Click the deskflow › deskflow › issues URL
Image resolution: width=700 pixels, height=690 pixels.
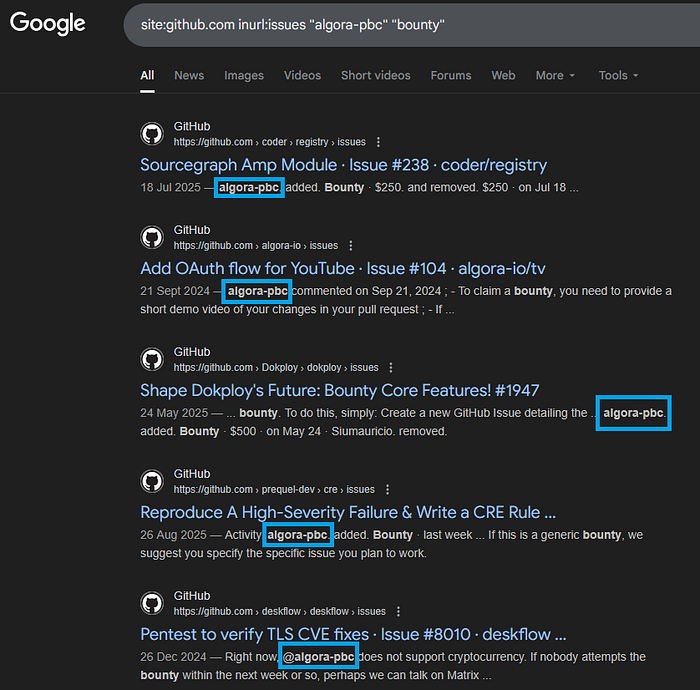(x=279, y=611)
